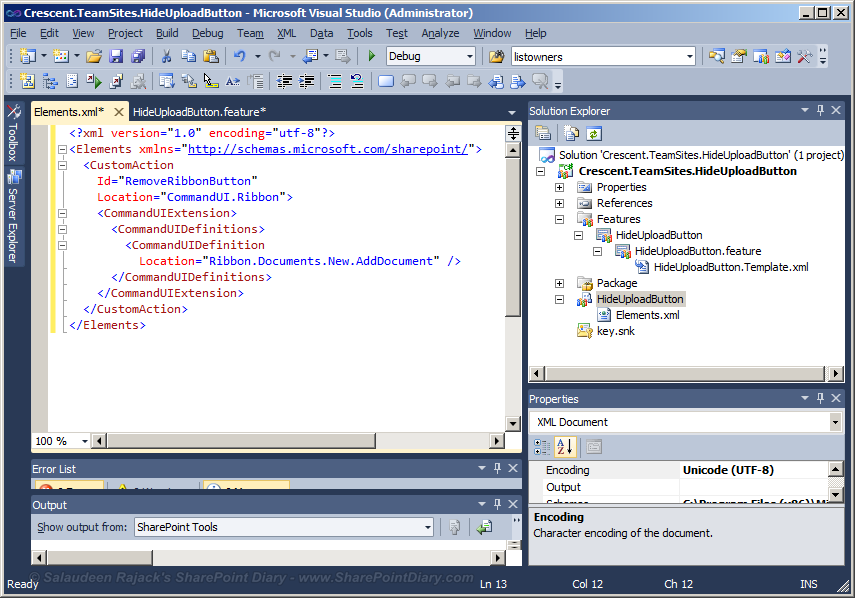
Task: Open the XML Document object dropdown in Properties
Action: pos(835,422)
